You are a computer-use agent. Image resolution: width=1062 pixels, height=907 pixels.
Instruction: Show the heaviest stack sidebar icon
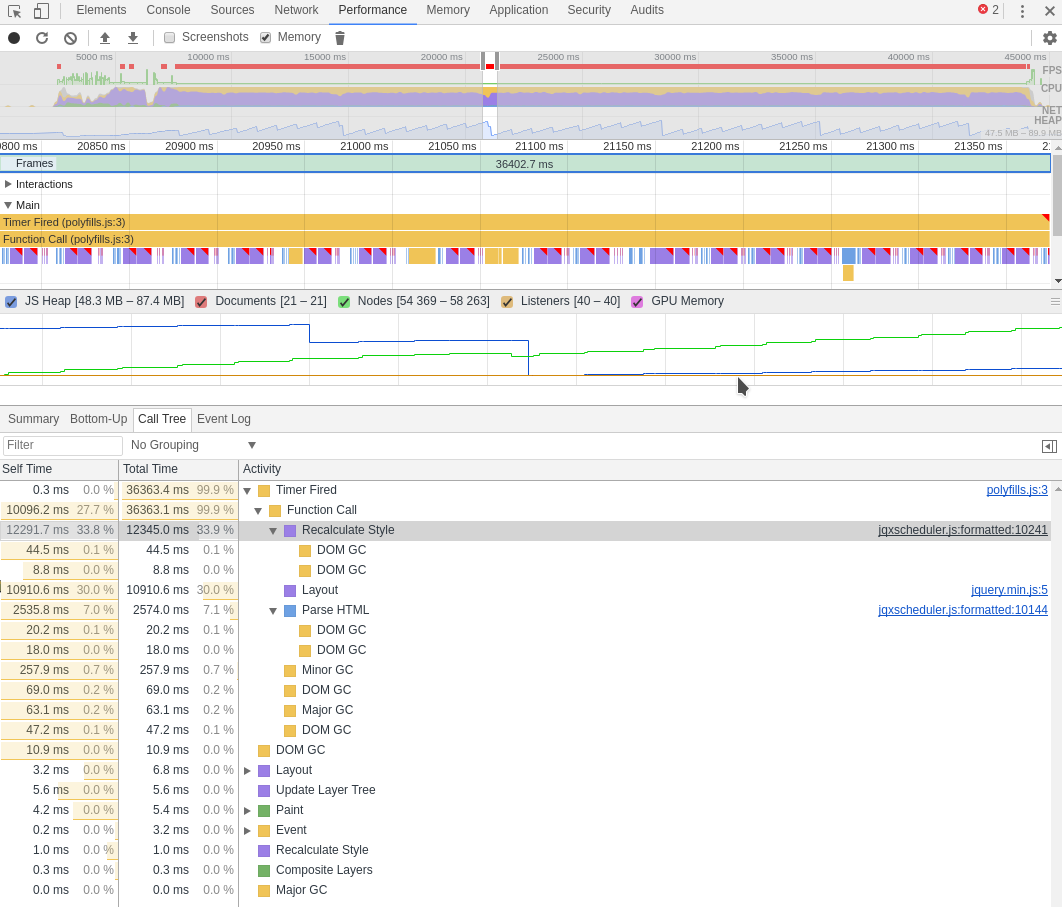pos(1049,446)
